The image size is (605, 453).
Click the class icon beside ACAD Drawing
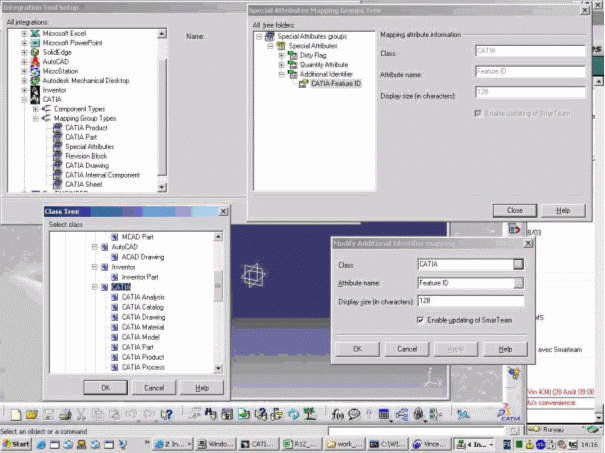(115, 257)
